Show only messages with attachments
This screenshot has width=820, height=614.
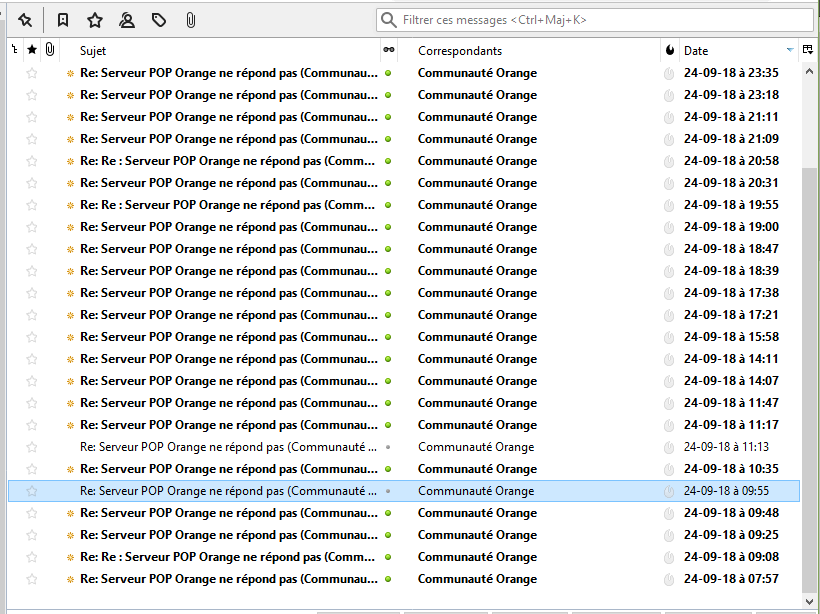click(x=190, y=19)
